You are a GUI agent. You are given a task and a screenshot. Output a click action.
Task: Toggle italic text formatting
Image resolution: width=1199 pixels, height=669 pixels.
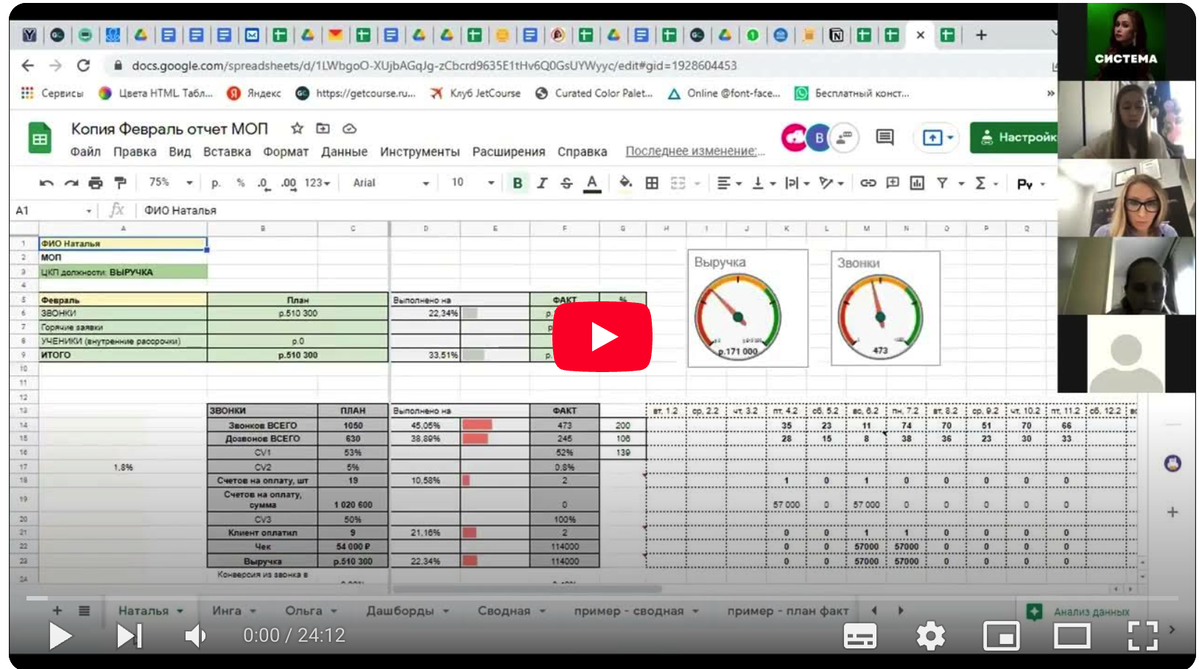542,183
